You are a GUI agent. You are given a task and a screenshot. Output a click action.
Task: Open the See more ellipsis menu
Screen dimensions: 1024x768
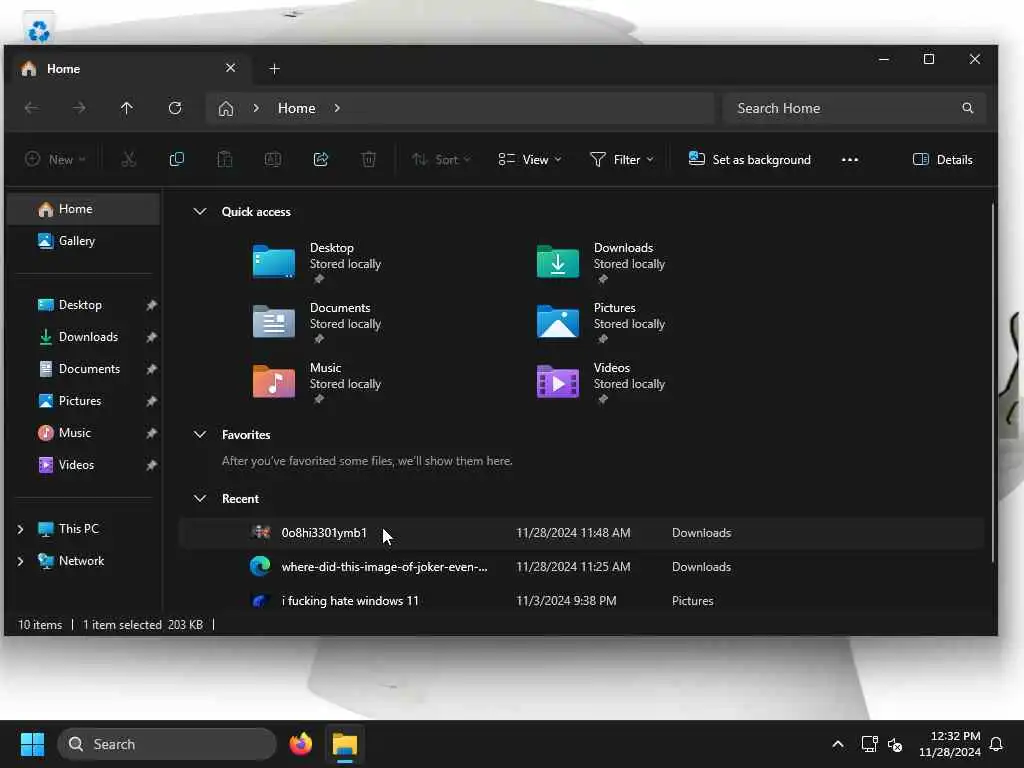[850, 159]
